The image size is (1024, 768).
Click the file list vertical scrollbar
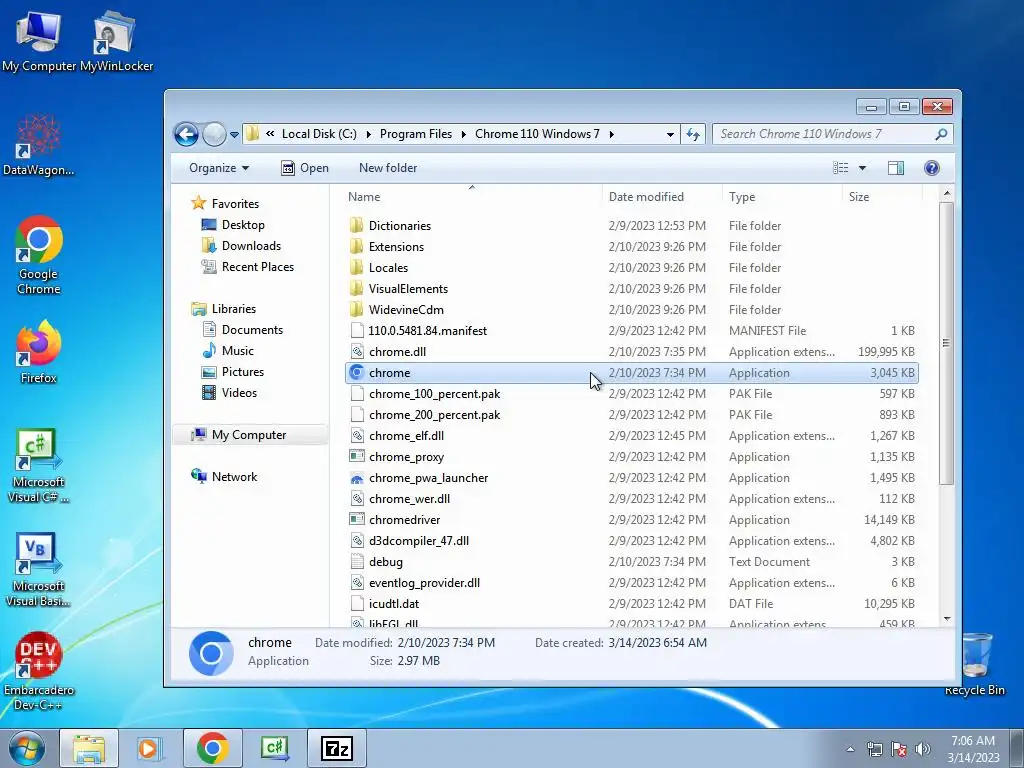click(946, 343)
